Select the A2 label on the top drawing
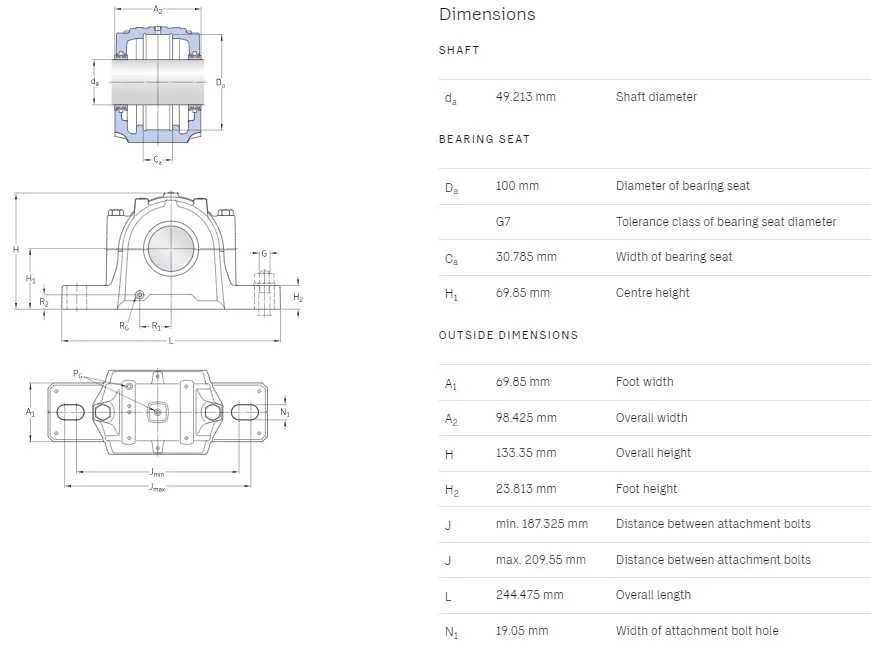871x648 pixels. pyautogui.click(x=157, y=8)
